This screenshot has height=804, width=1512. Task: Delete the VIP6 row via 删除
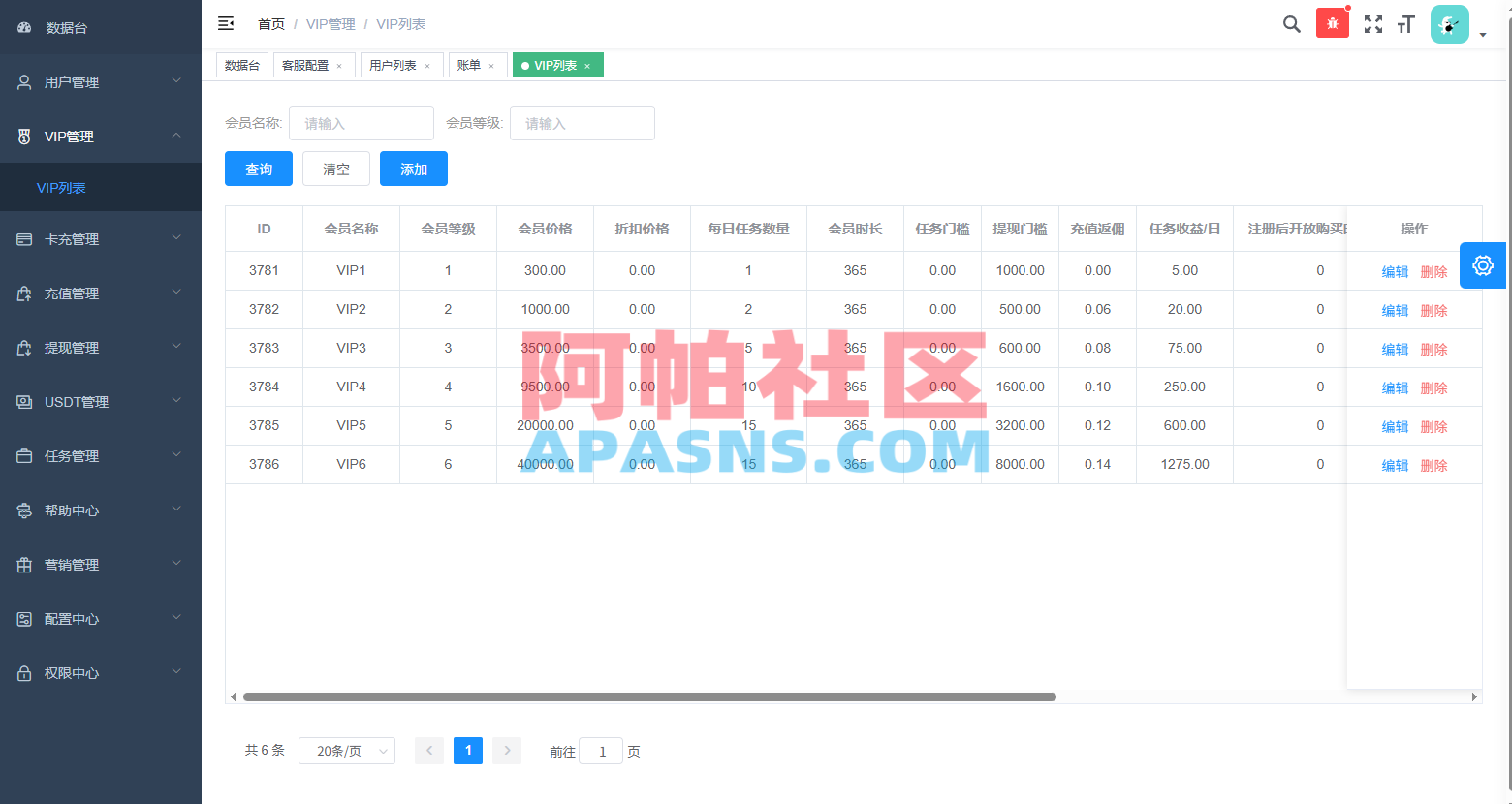click(1433, 466)
